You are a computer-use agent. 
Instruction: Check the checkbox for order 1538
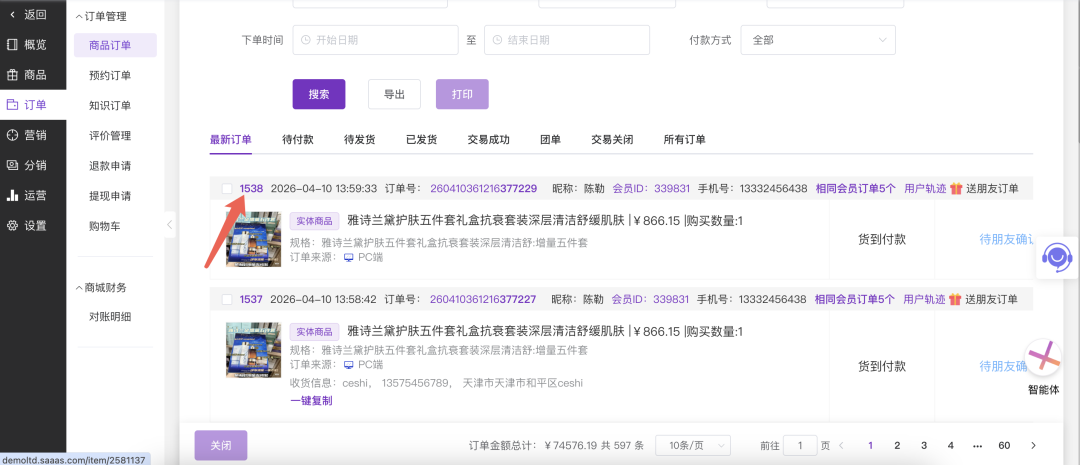point(227,188)
